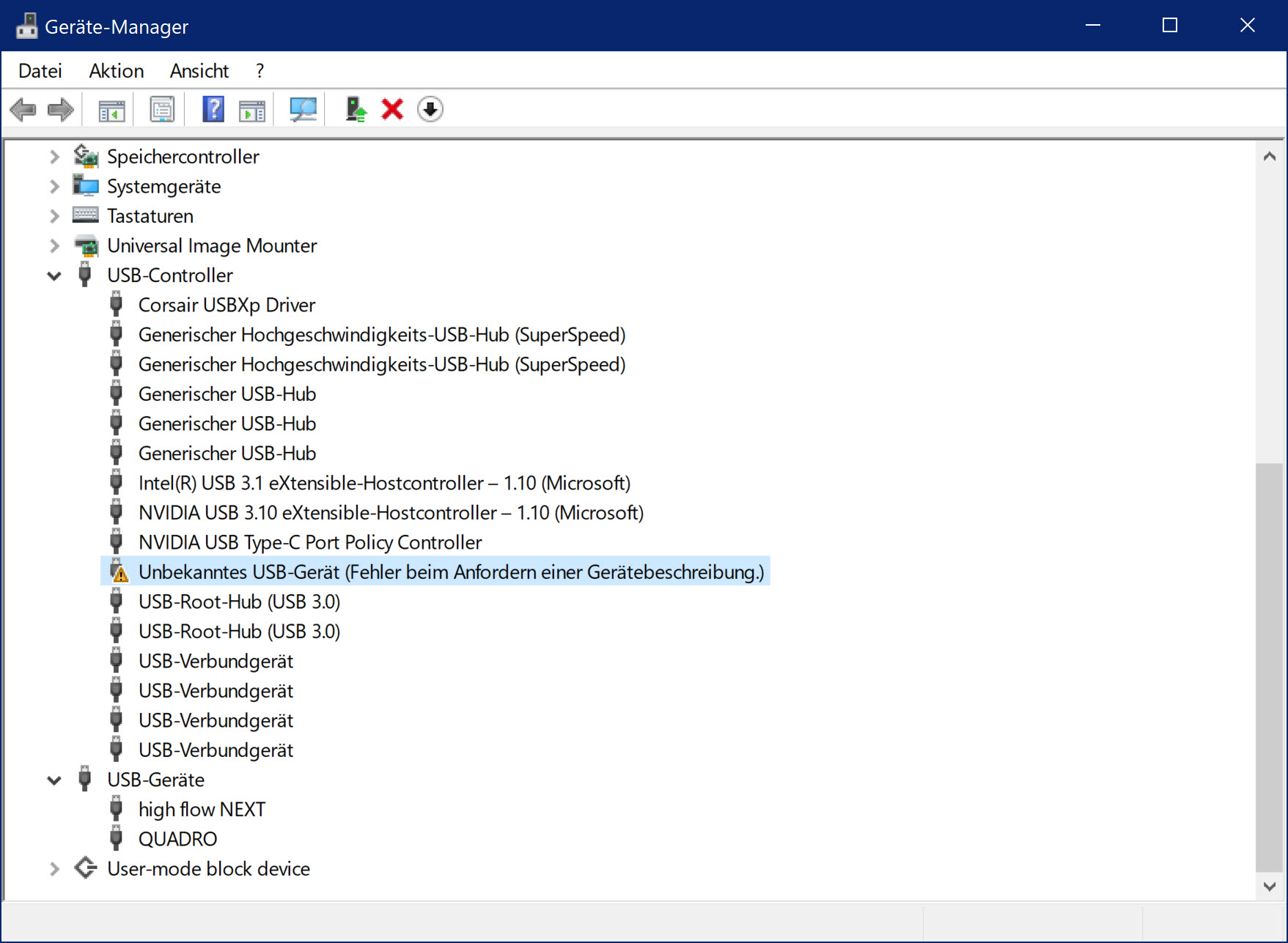Open the Ansicht menu

point(199,71)
